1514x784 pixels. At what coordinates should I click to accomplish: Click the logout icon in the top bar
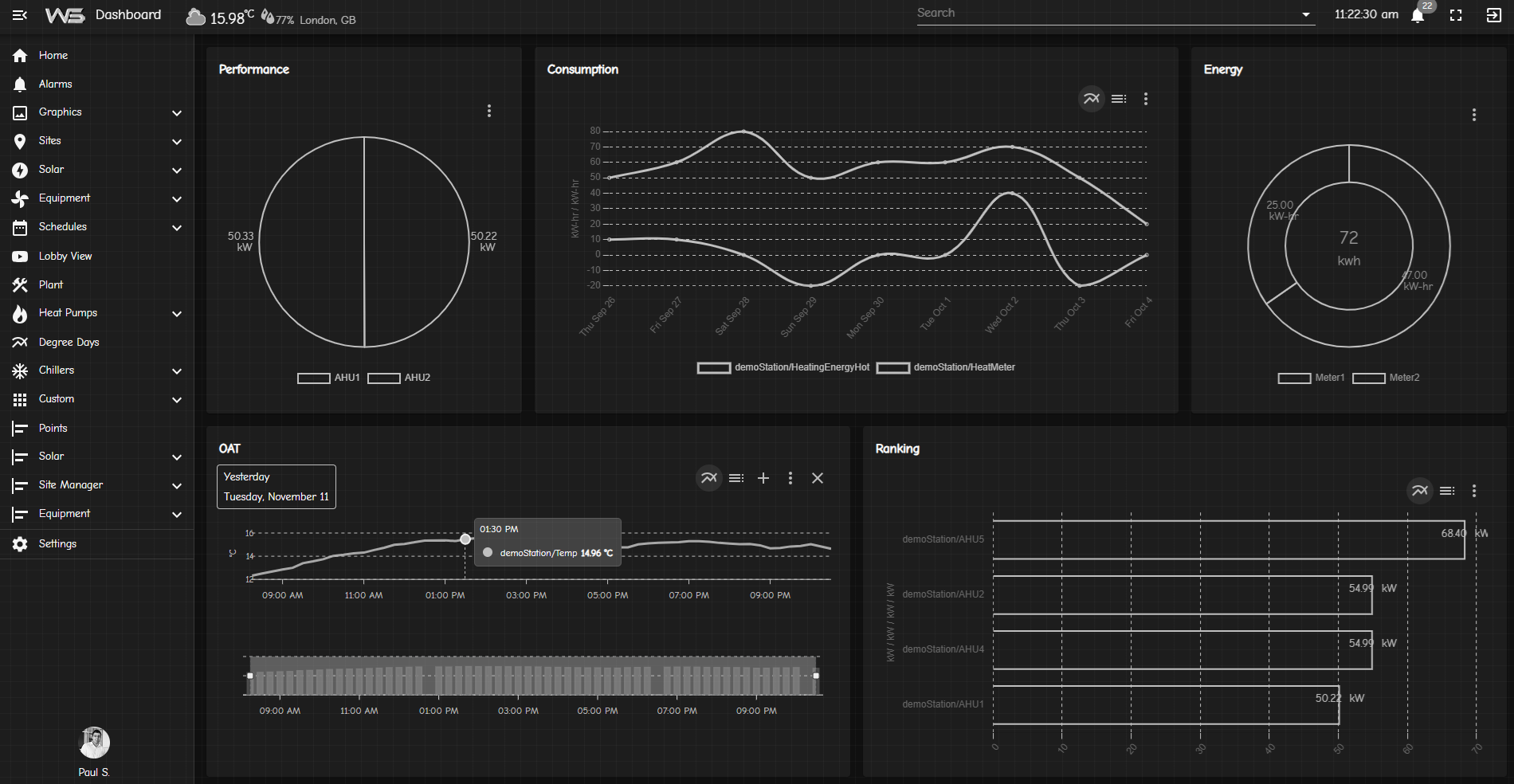tap(1493, 15)
